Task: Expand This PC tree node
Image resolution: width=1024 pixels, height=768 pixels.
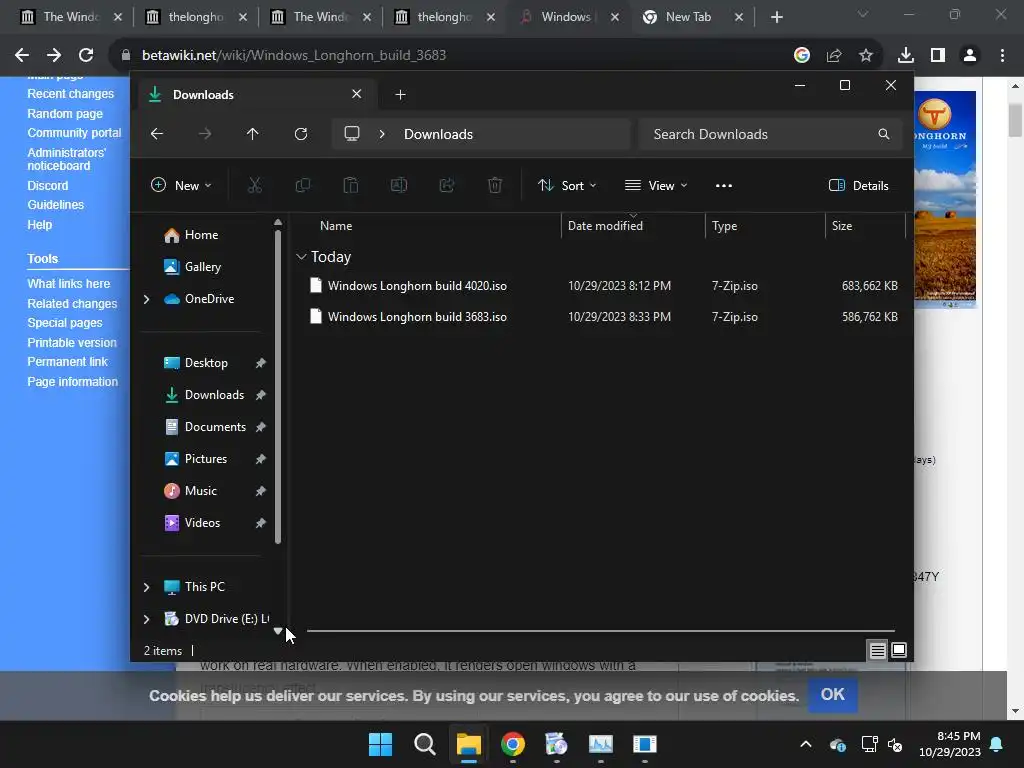Action: (x=146, y=587)
